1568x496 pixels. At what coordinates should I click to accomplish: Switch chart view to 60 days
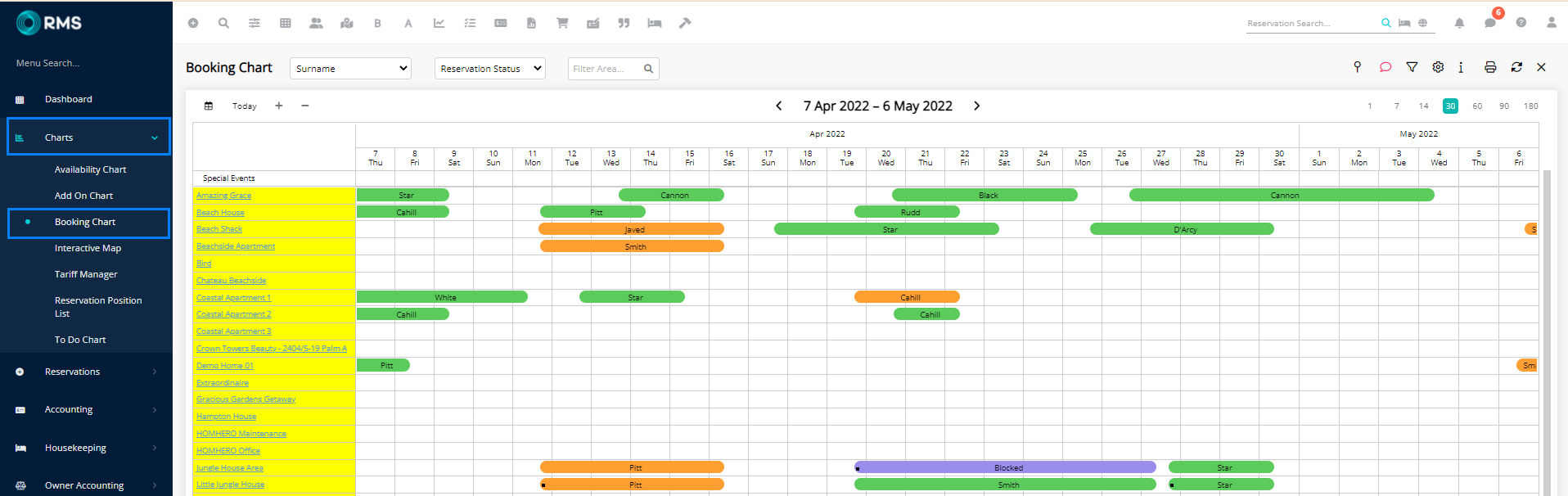click(1477, 106)
